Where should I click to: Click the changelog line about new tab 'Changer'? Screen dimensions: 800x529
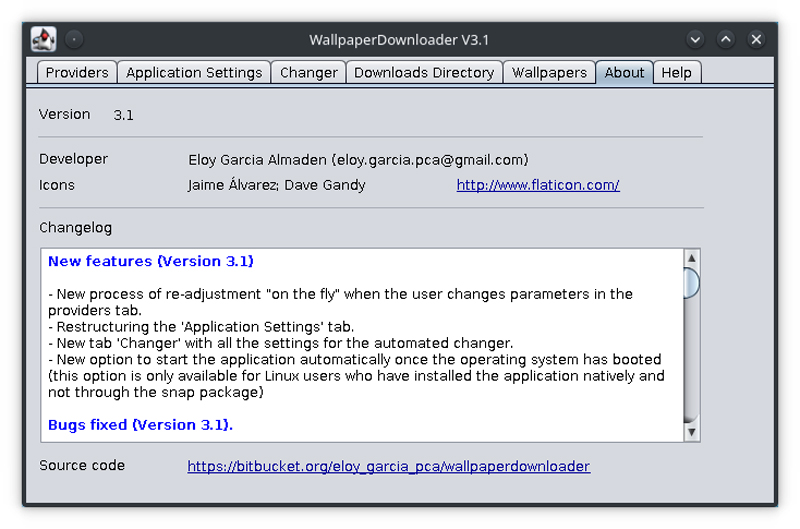(x=281, y=343)
